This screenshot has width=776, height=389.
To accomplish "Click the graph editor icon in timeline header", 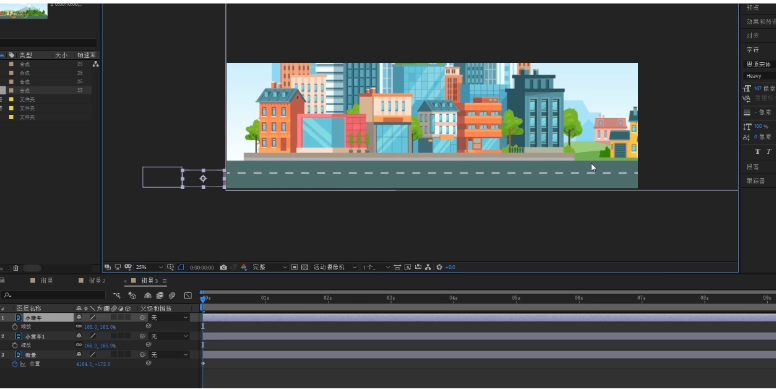I will tap(188, 295).
